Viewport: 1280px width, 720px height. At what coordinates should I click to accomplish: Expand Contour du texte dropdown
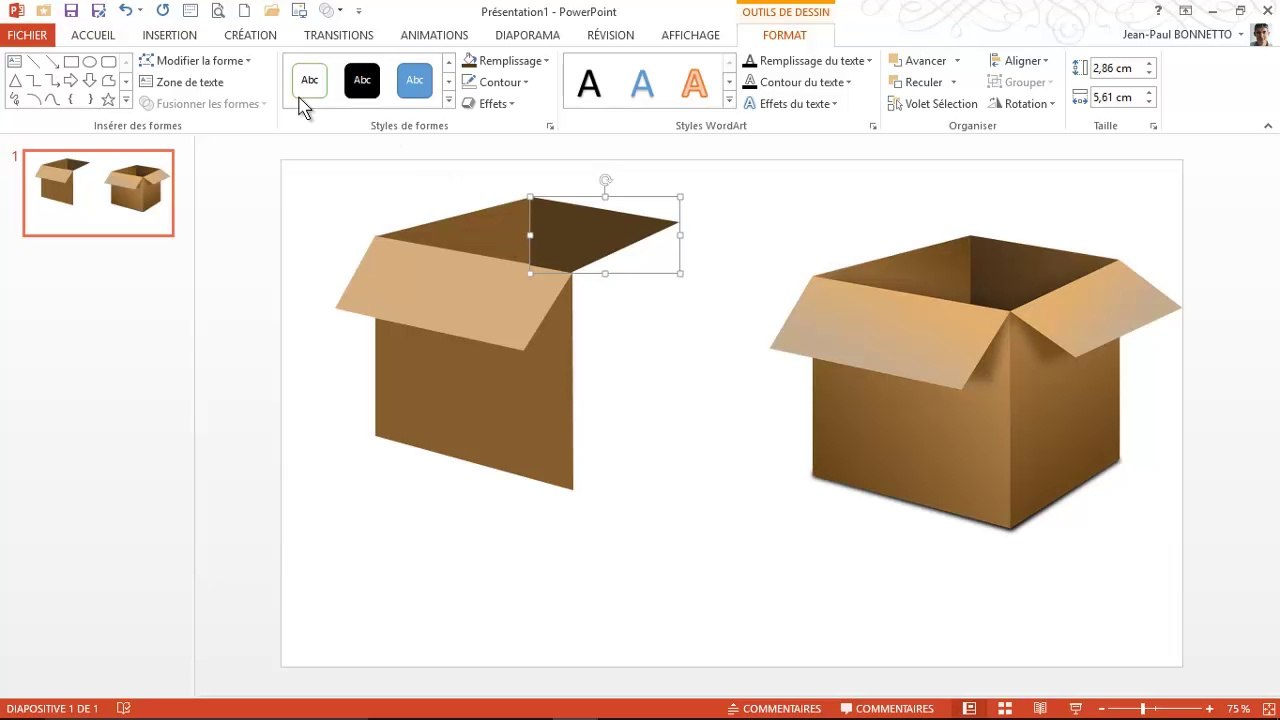[x=798, y=82]
